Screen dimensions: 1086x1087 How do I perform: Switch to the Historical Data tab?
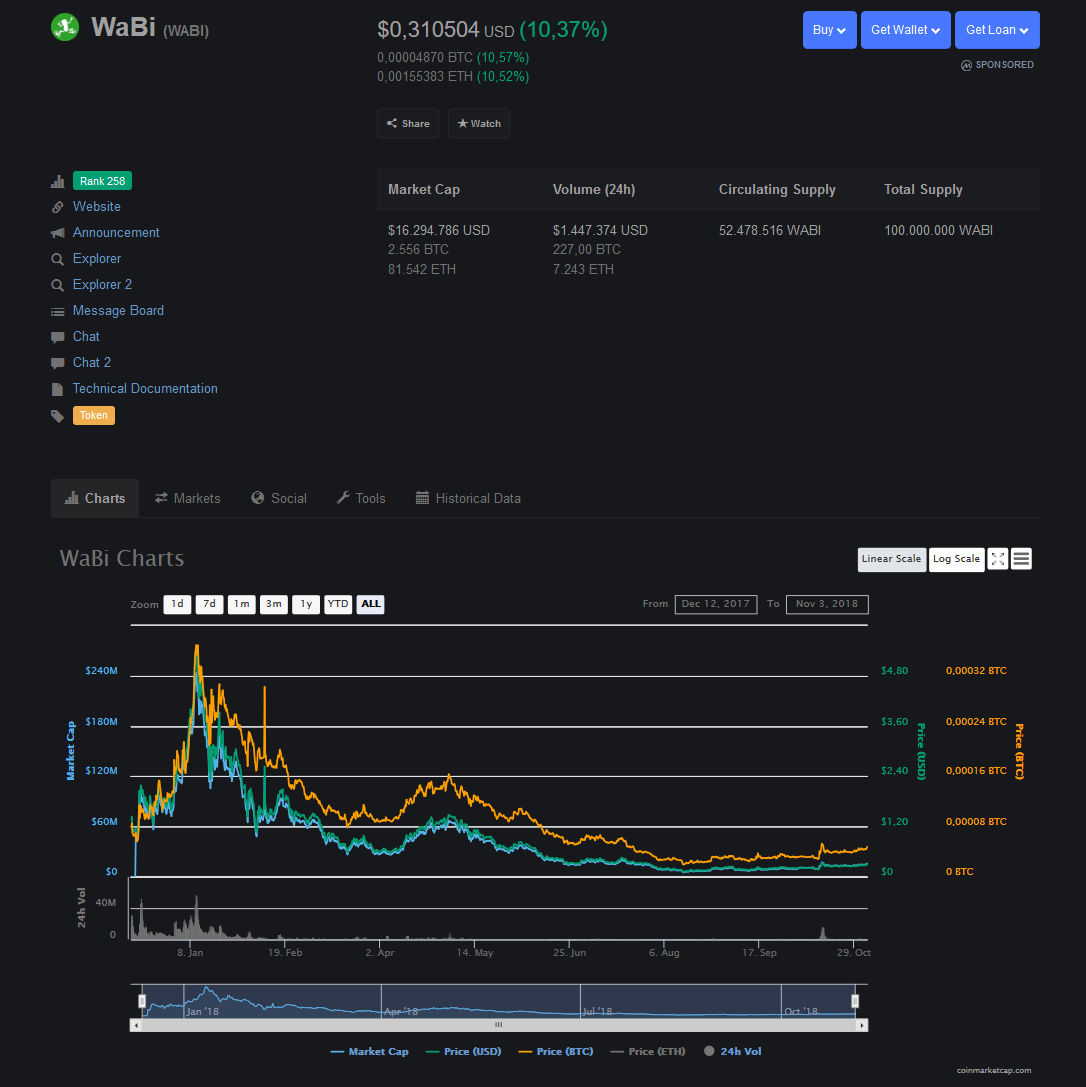pyautogui.click(x=468, y=498)
